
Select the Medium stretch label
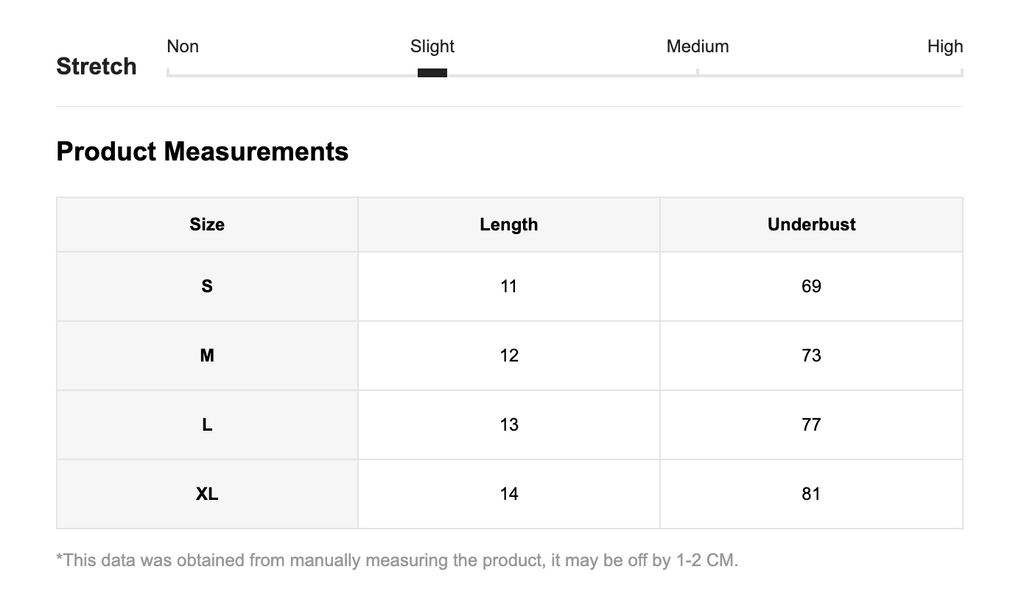tap(697, 46)
